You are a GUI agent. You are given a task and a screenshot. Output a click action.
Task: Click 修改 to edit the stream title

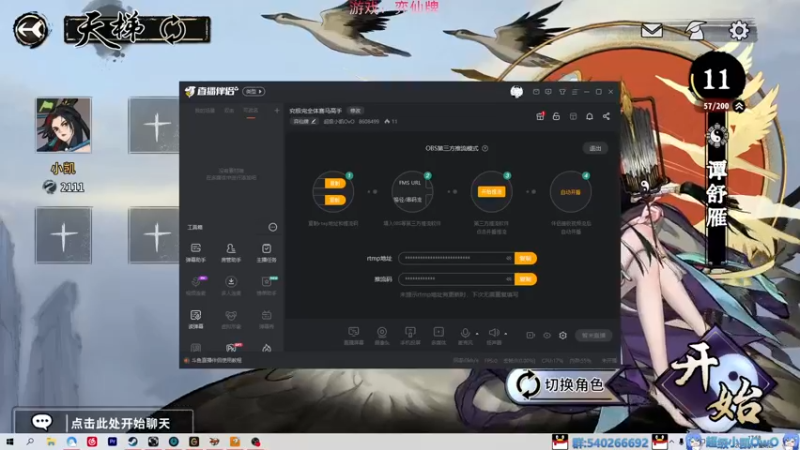[355, 111]
